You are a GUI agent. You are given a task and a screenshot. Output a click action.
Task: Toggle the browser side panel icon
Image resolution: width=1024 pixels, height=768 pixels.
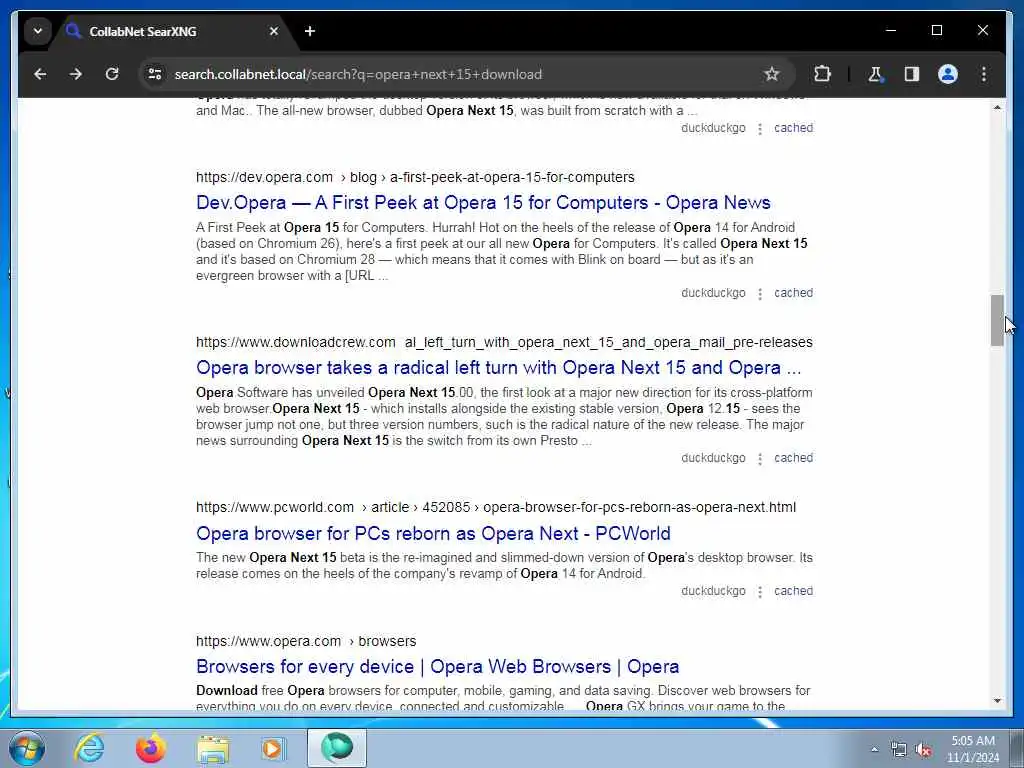[912, 74]
